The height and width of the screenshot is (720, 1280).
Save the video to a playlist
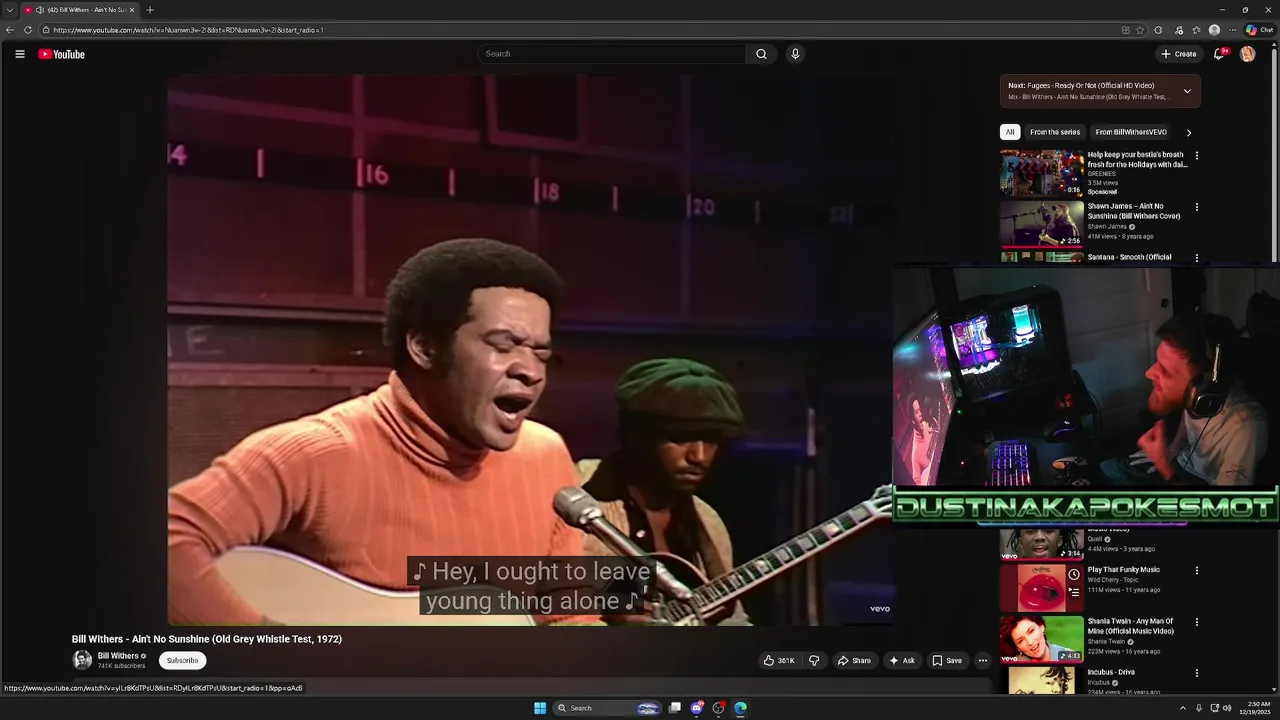point(947,660)
